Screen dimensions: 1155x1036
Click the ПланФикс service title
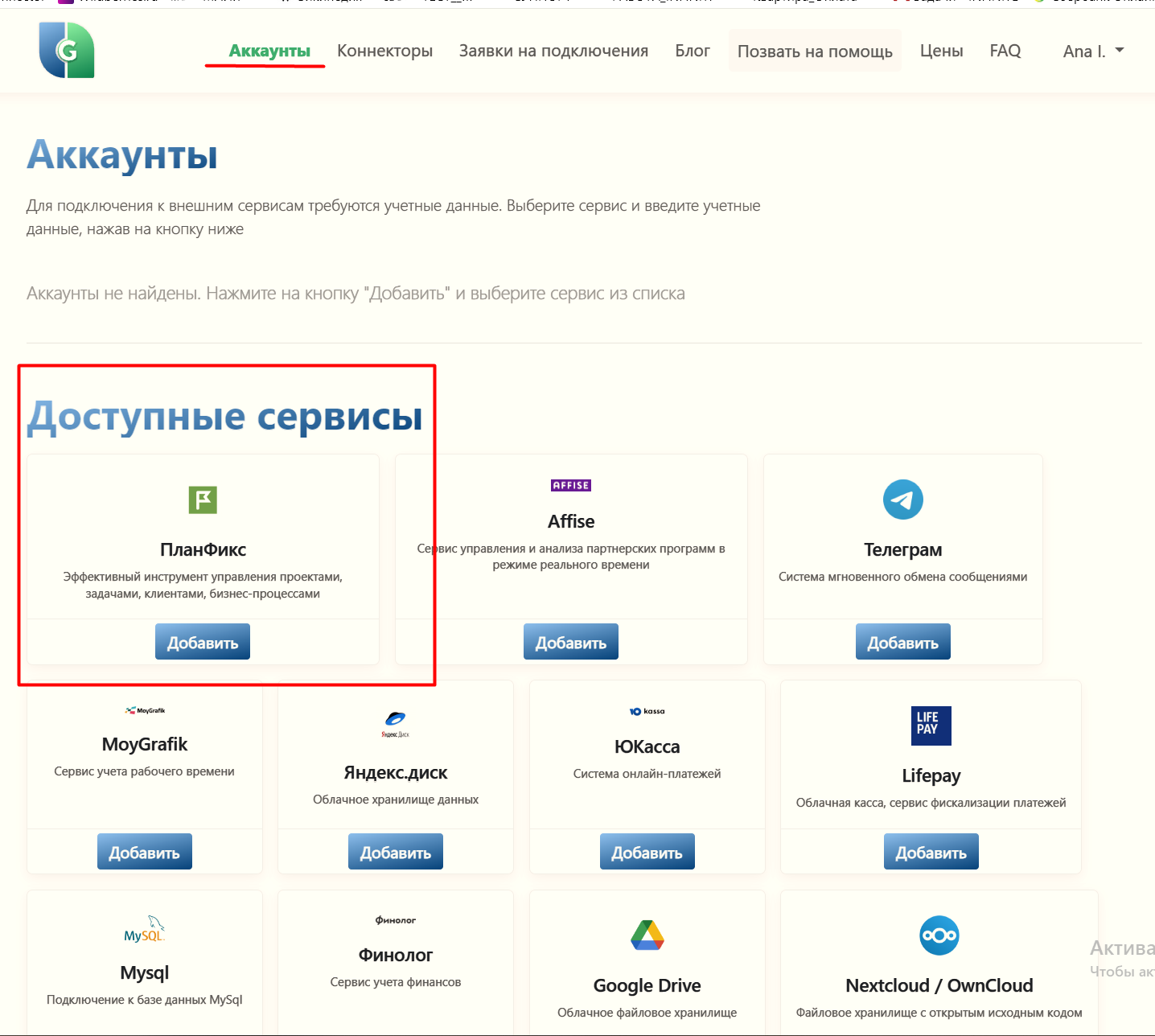(203, 549)
